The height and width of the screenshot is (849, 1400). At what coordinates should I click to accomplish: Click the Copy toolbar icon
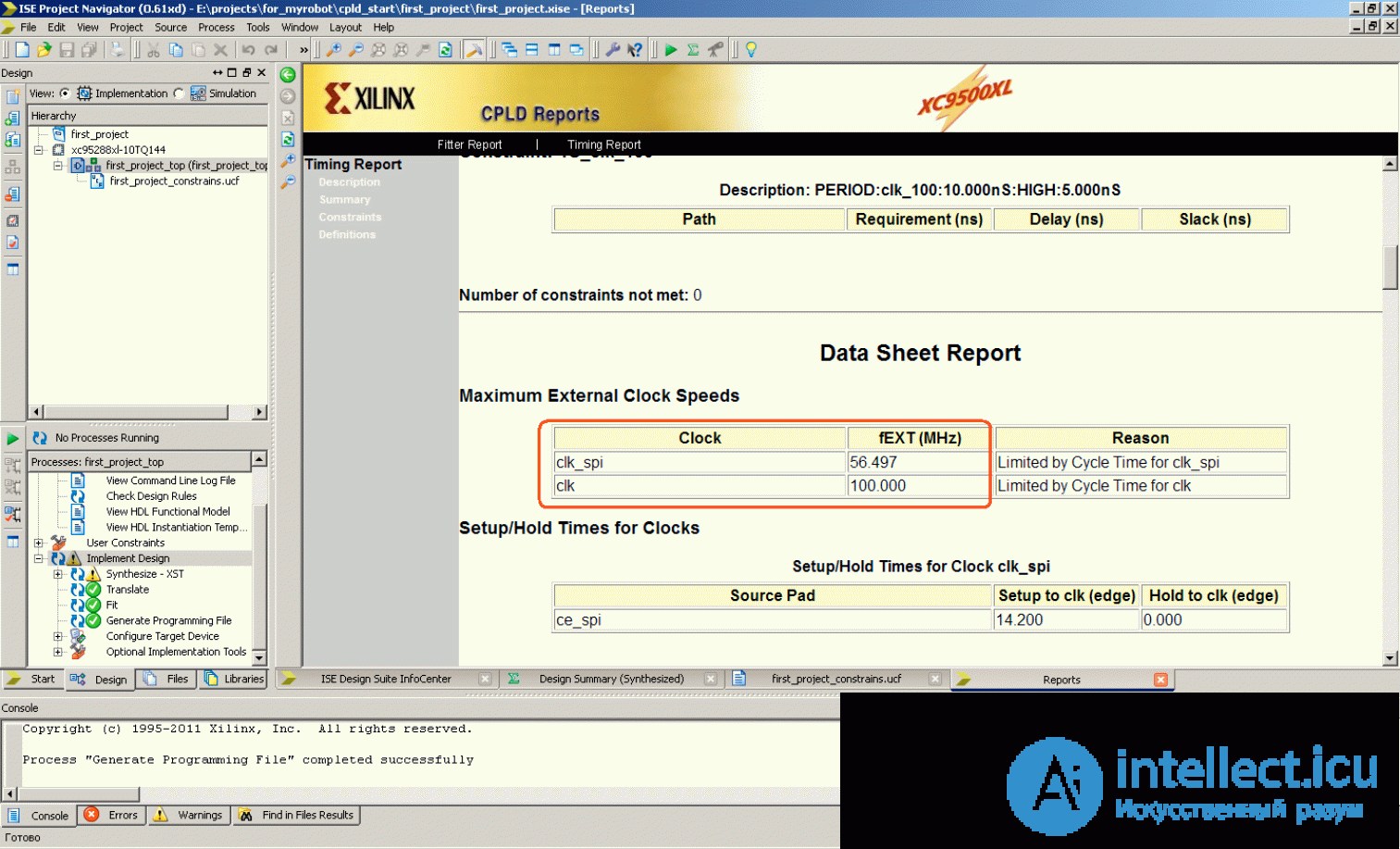click(x=176, y=50)
